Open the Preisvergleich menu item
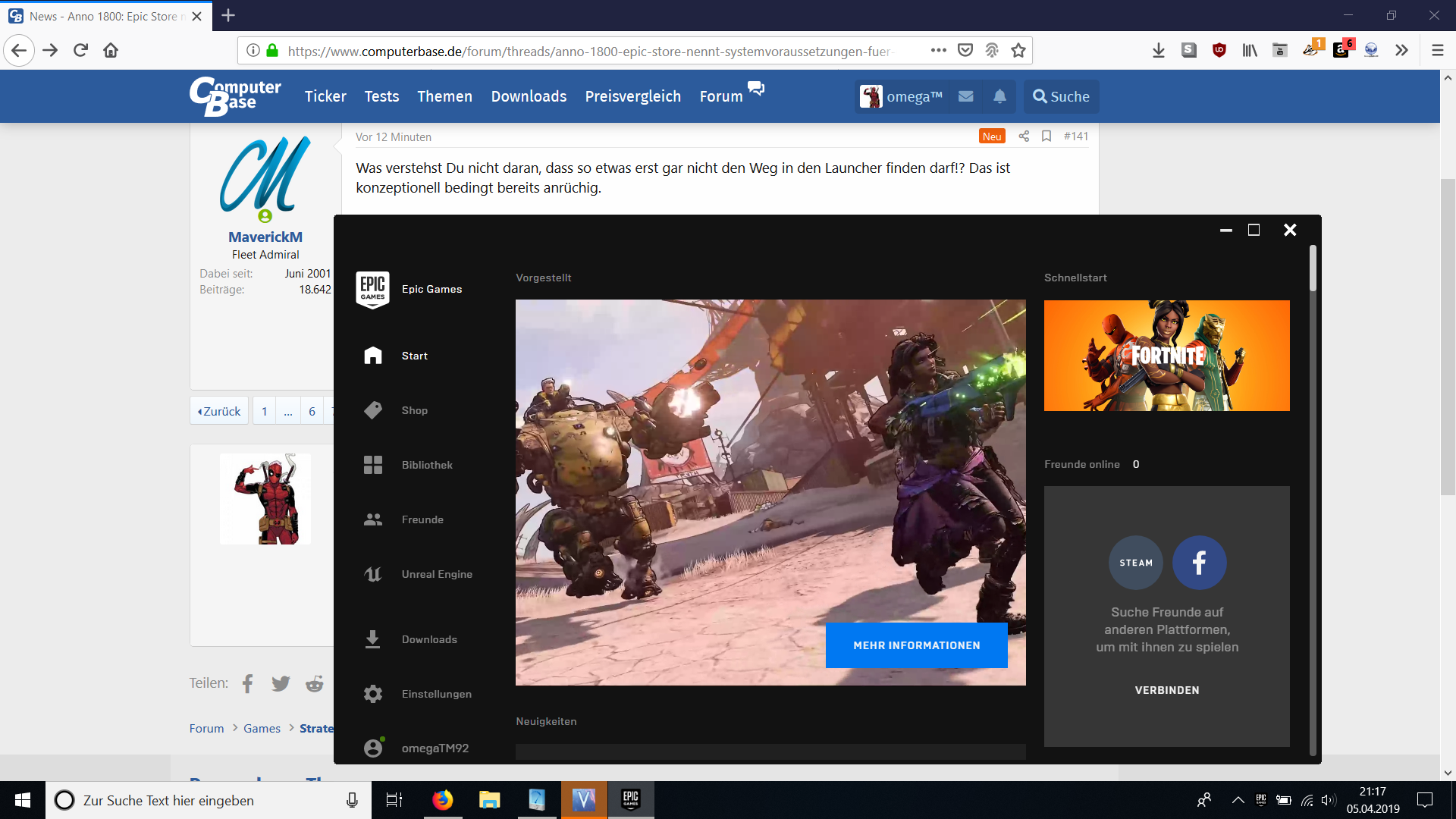Screen dimensions: 1456x819 [x=632, y=96]
